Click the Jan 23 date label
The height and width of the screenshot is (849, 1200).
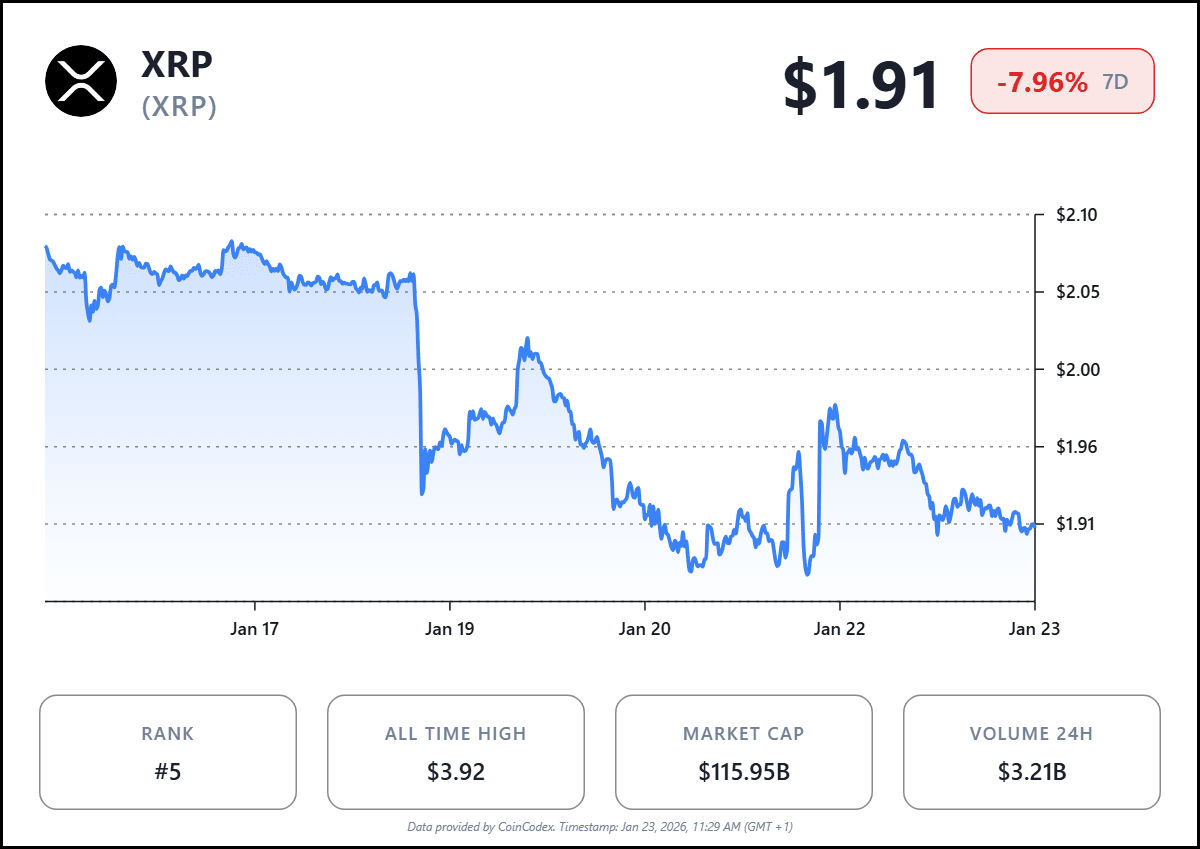pyautogui.click(x=1033, y=629)
